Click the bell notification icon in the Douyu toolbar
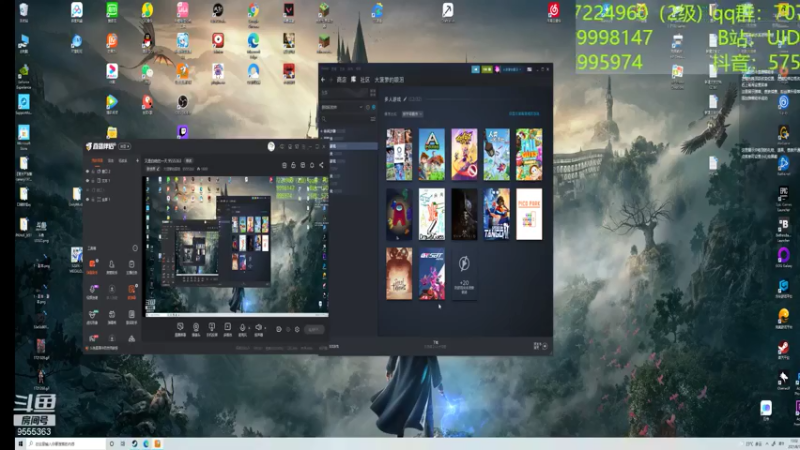Viewport: 800px width, 450px height. pos(312,165)
